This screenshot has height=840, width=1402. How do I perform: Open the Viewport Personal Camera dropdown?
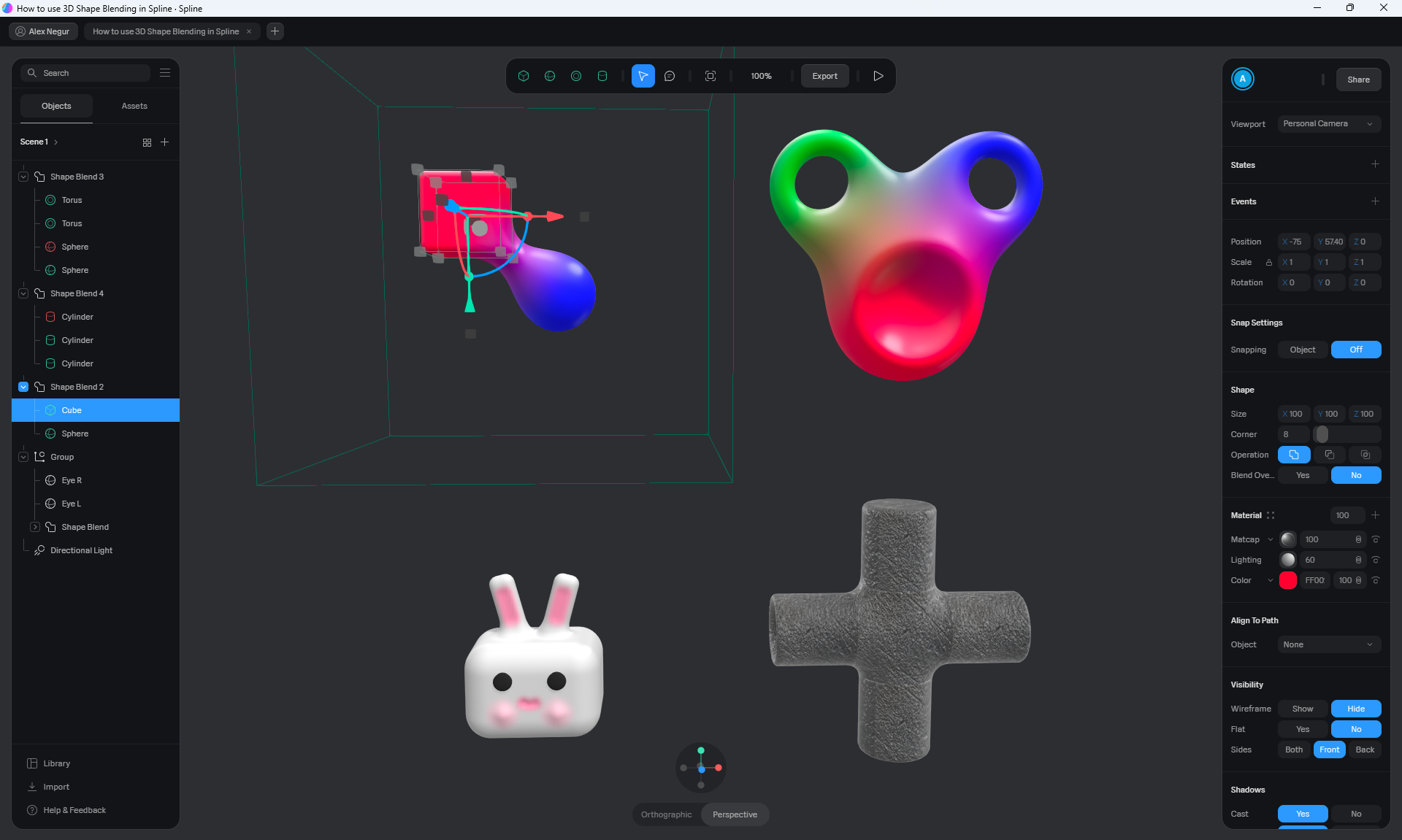click(x=1328, y=124)
